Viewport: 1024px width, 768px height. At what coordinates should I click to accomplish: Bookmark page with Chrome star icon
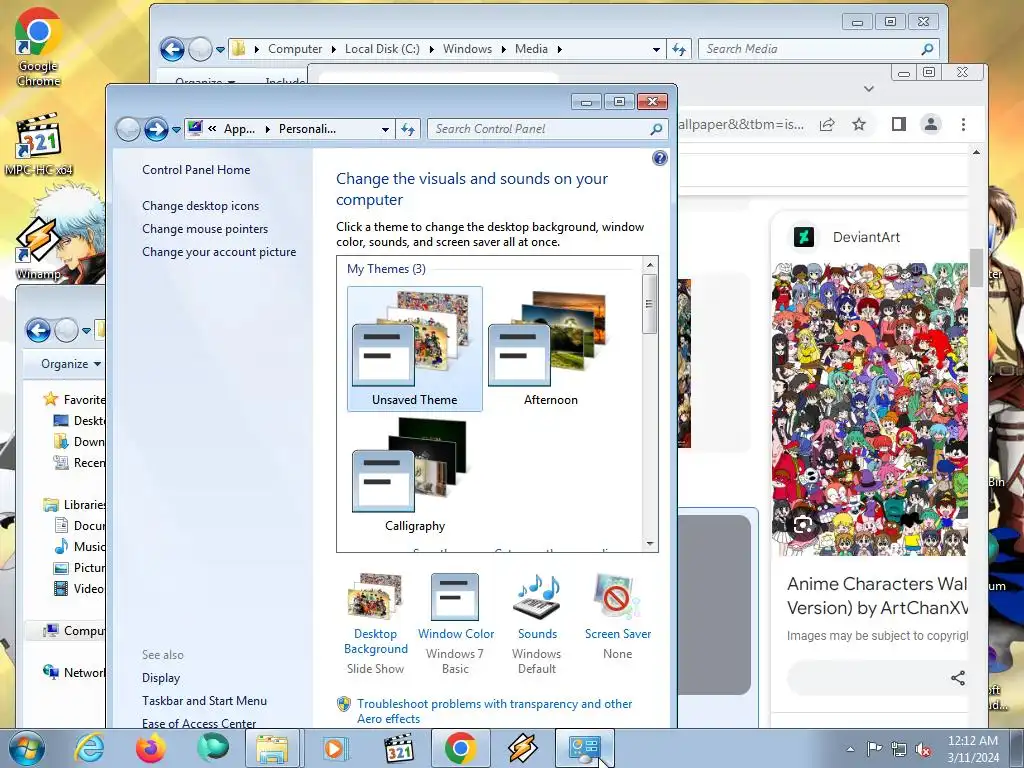pos(859,124)
